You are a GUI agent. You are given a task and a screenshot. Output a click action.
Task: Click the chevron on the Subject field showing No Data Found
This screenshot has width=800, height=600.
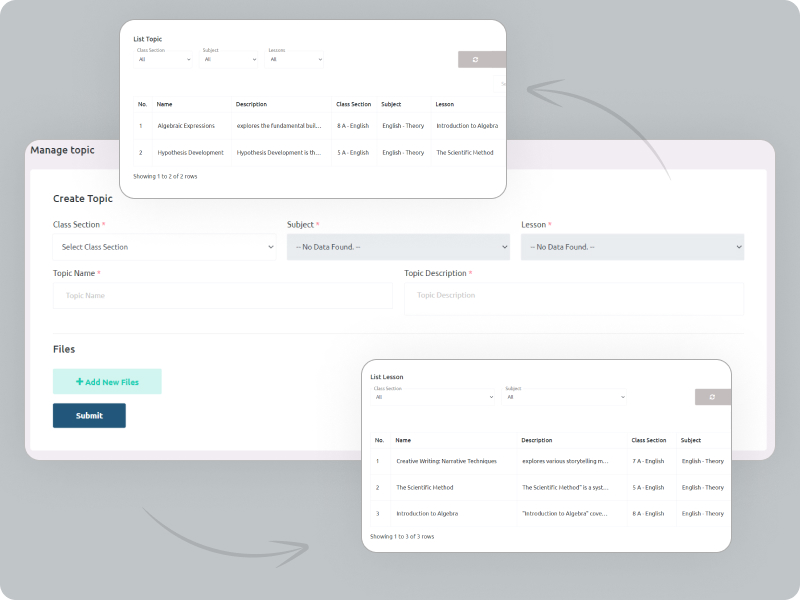[505, 247]
